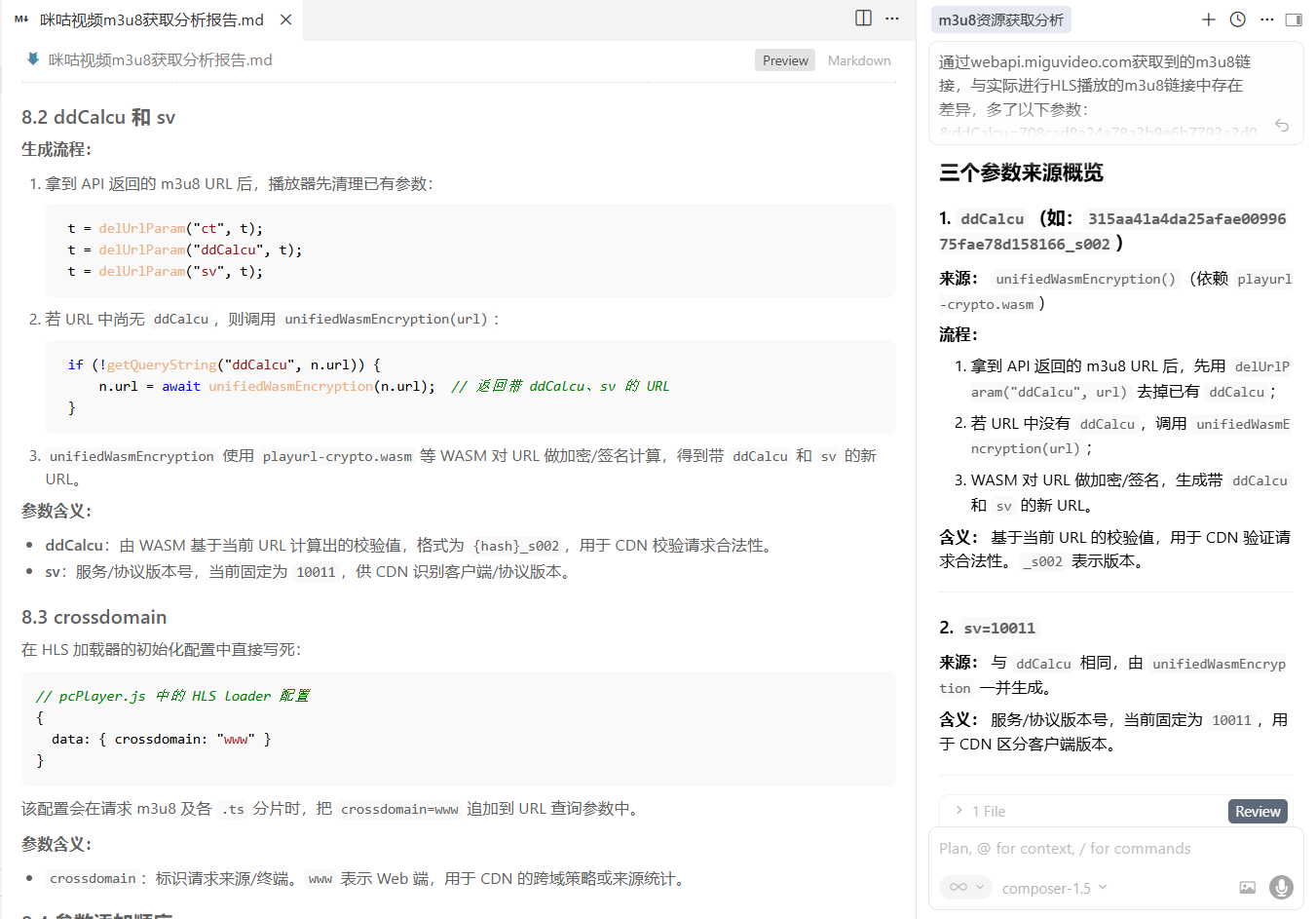
Task: Click the playurl-crypto.wasm inline code in the editor
Action: 337,456
